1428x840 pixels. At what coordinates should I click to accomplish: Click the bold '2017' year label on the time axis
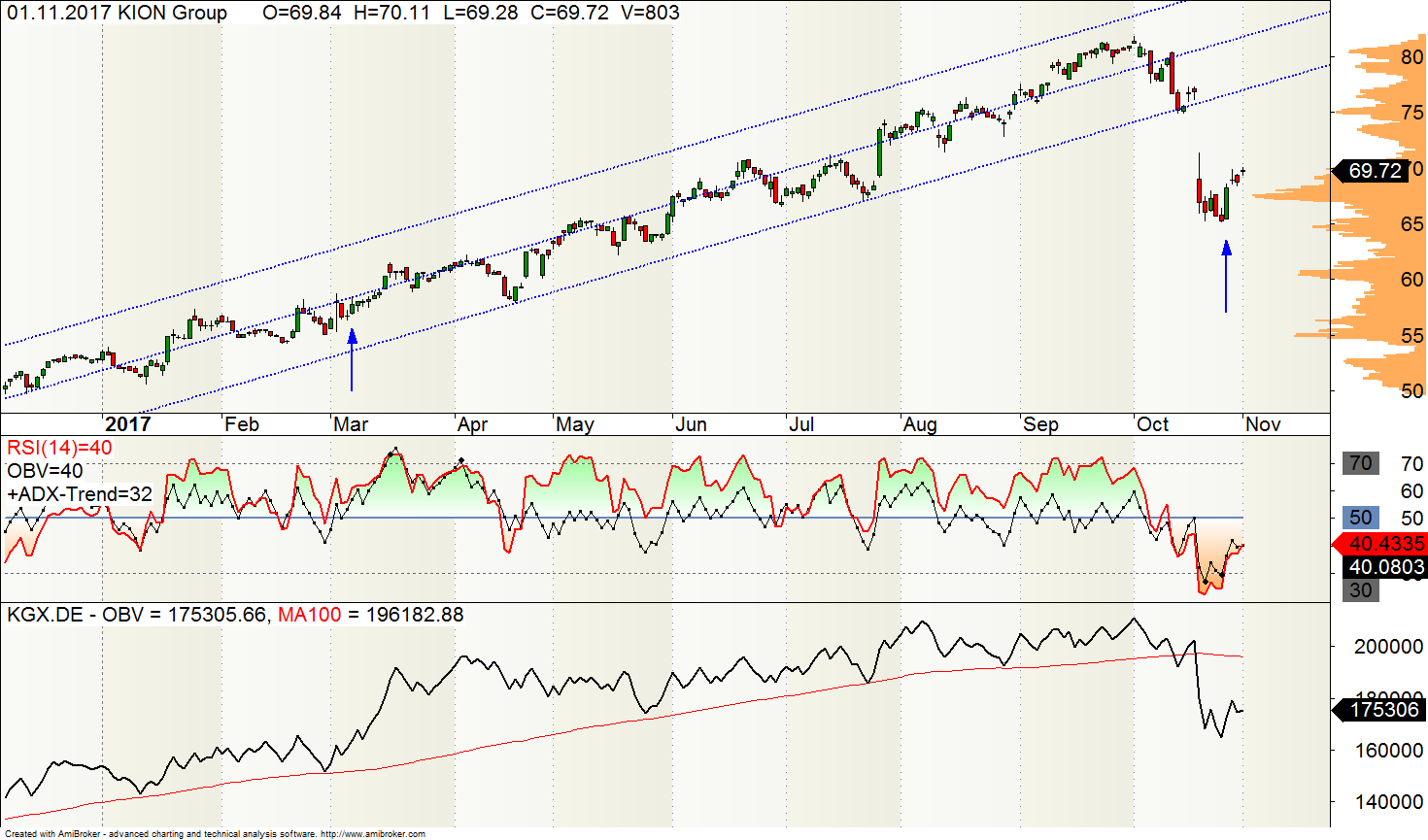coord(128,424)
